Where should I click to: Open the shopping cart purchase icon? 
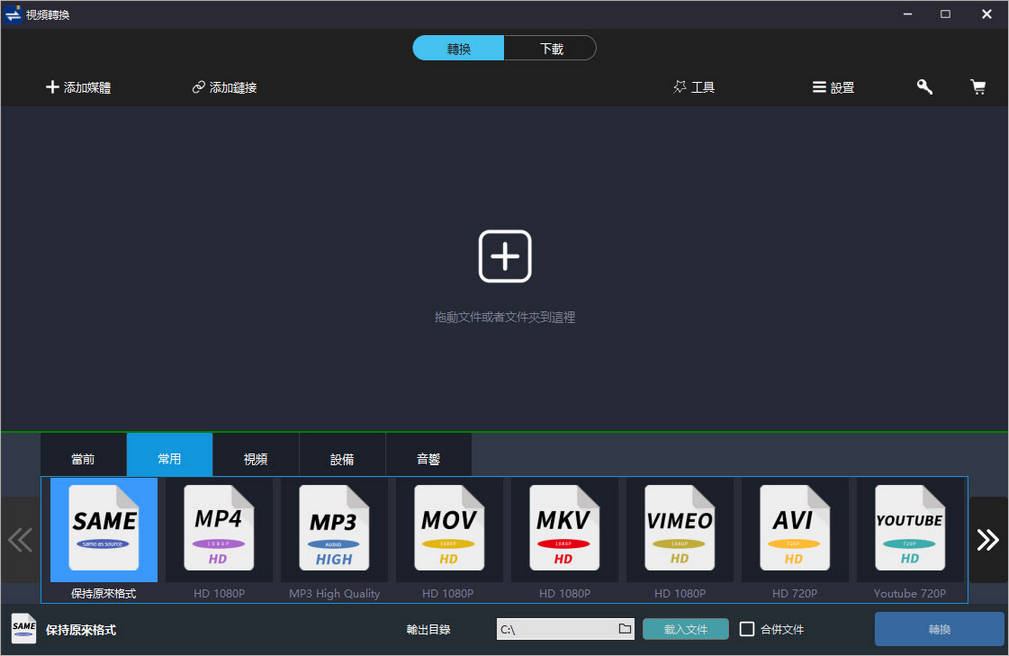(978, 87)
